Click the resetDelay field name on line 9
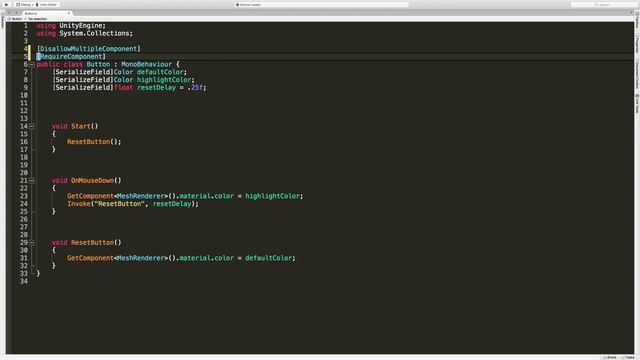The height and width of the screenshot is (360, 640). (156, 87)
